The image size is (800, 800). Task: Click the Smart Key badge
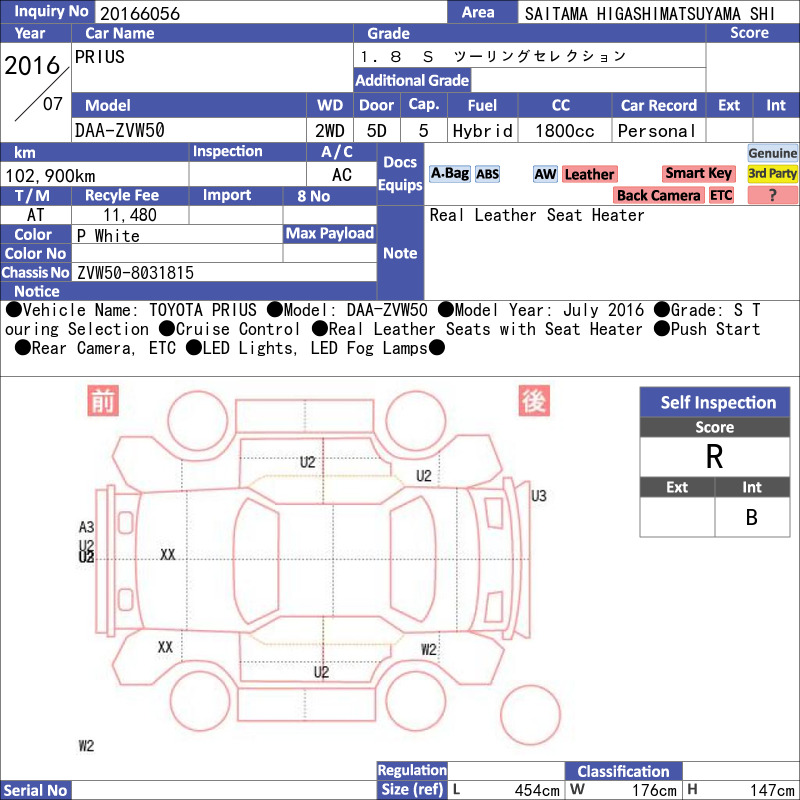point(698,173)
